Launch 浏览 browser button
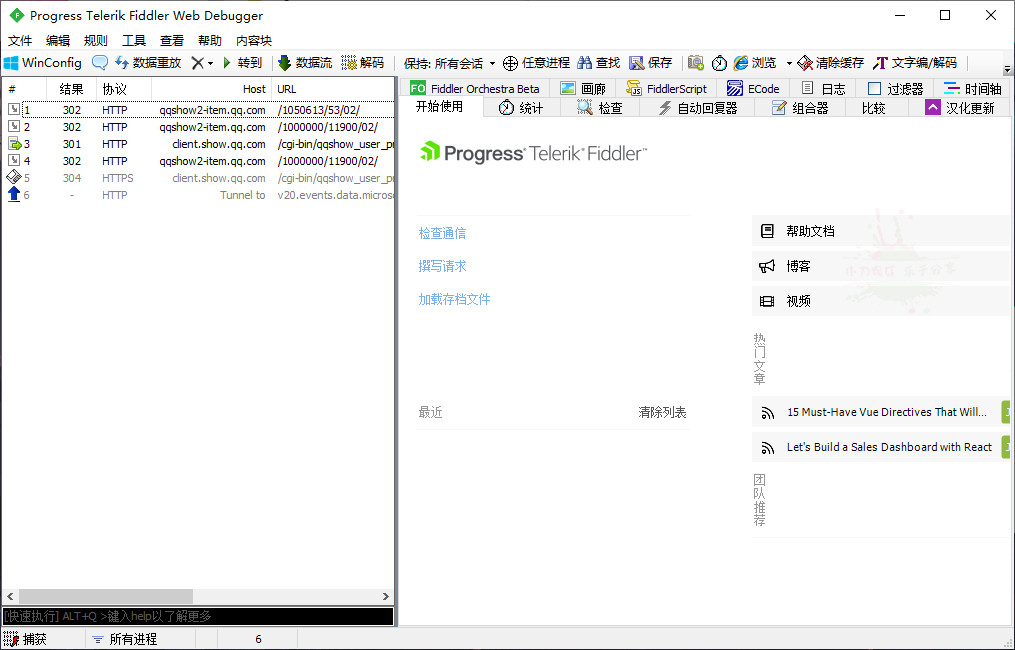1015x650 pixels. coord(755,63)
